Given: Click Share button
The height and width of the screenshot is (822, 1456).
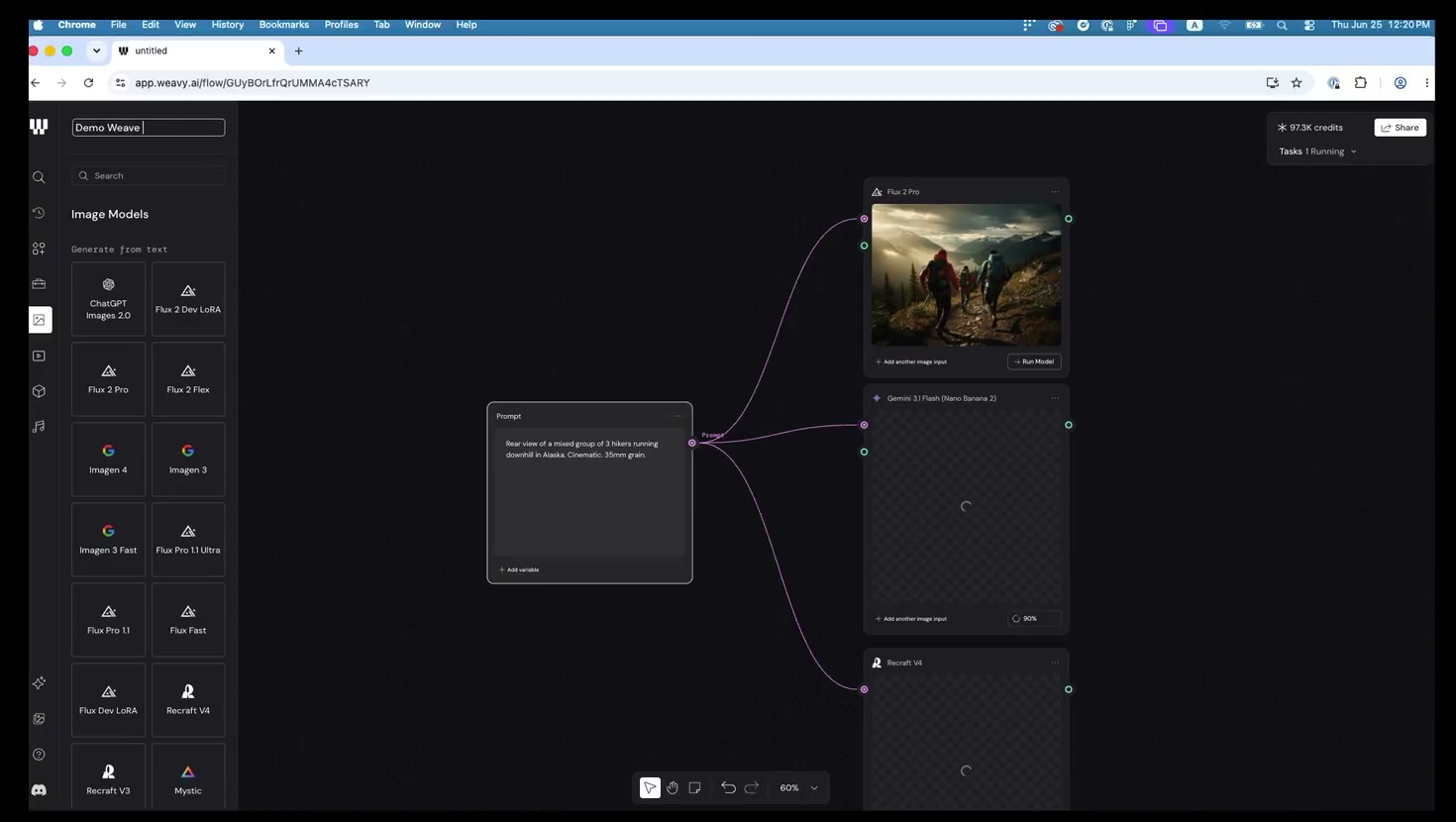Looking at the screenshot, I should click(x=1401, y=128).
